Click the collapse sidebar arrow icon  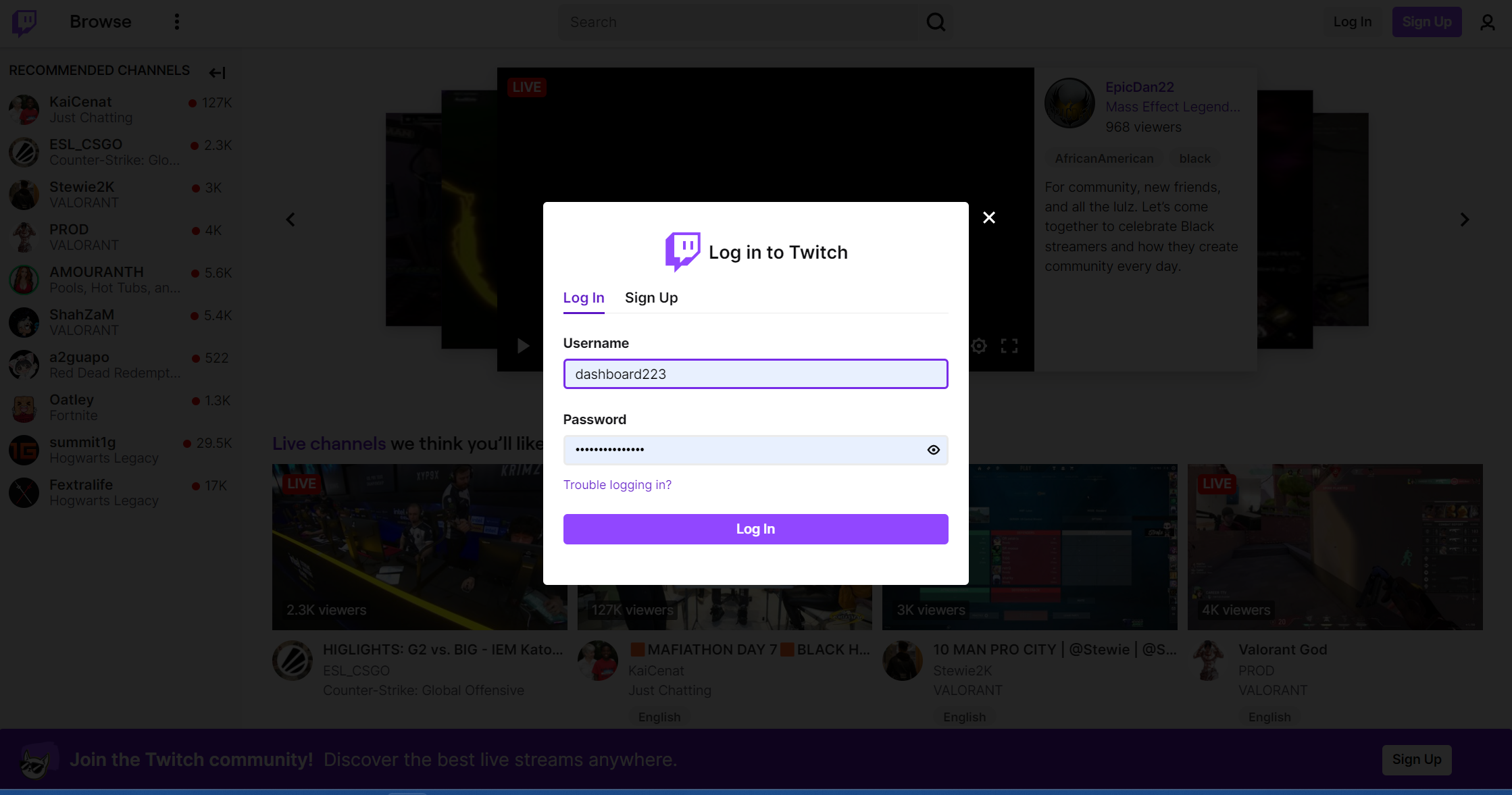pos(217,71)
